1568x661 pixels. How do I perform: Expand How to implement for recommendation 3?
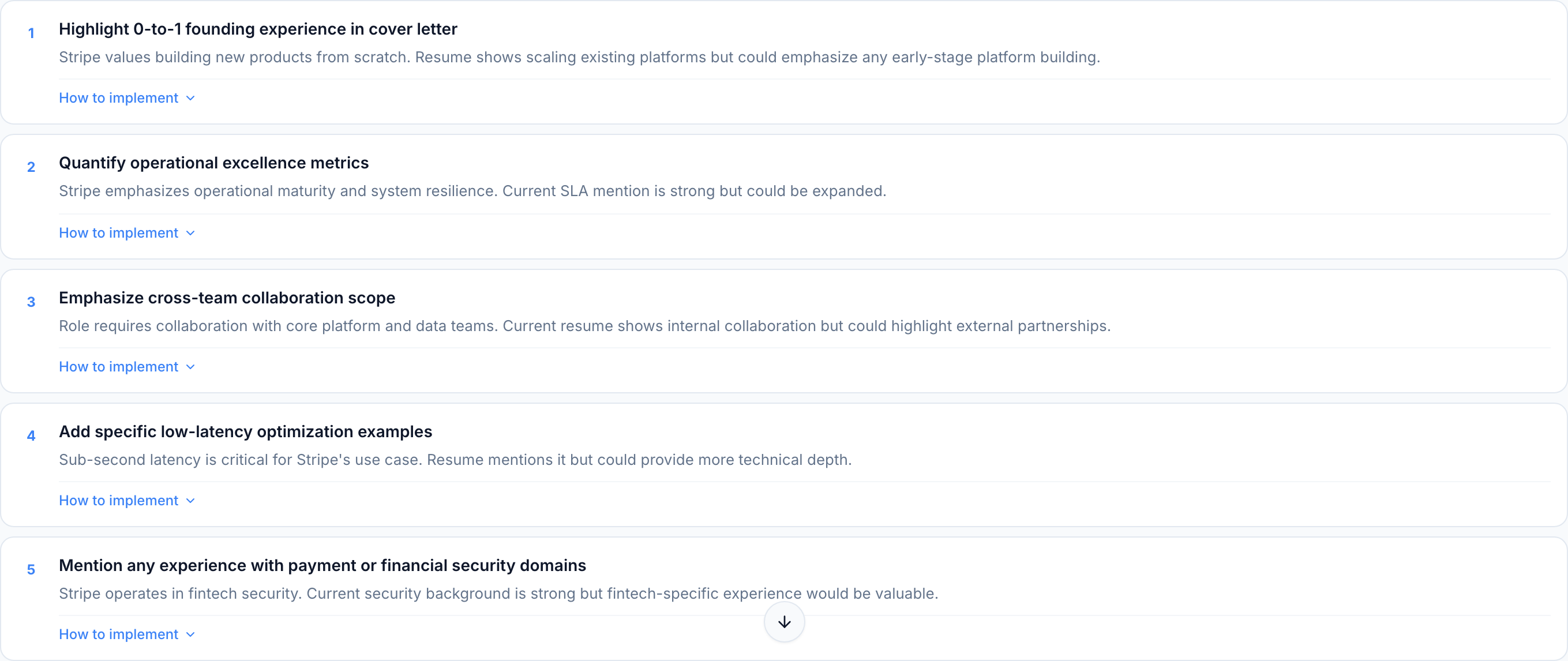tap(119, 366)
